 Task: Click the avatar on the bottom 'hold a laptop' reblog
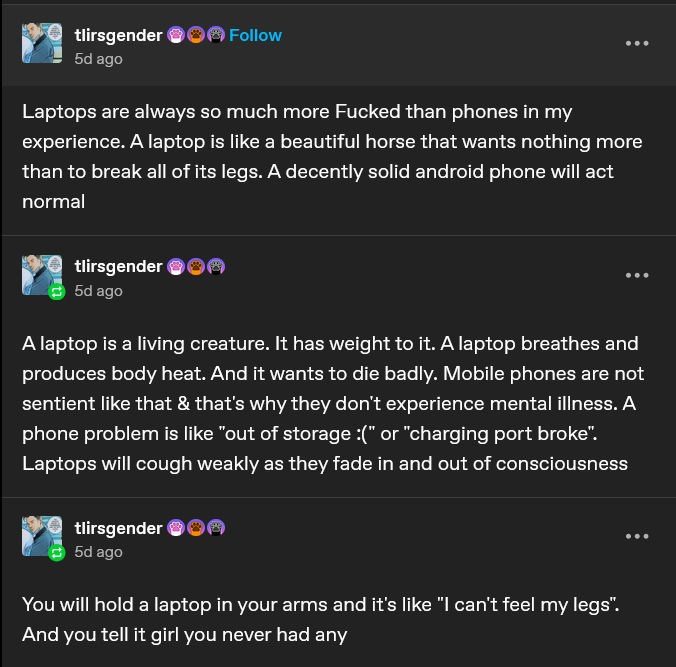pyautogui.click(x=42, y=536)
